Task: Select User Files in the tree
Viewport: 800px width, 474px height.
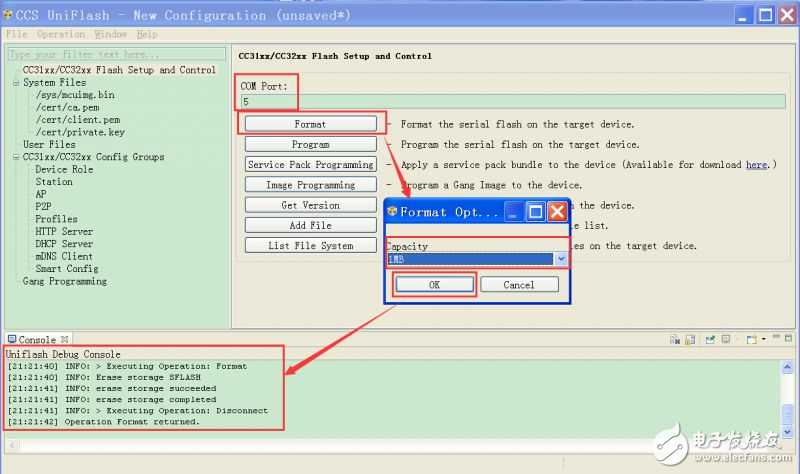Action: pyautogui.click(x=49, y=144)
